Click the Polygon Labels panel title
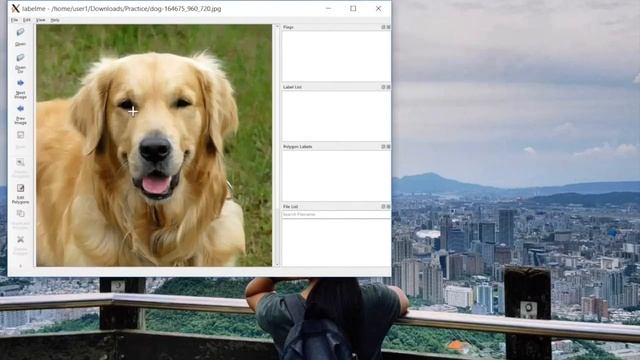 298,146
